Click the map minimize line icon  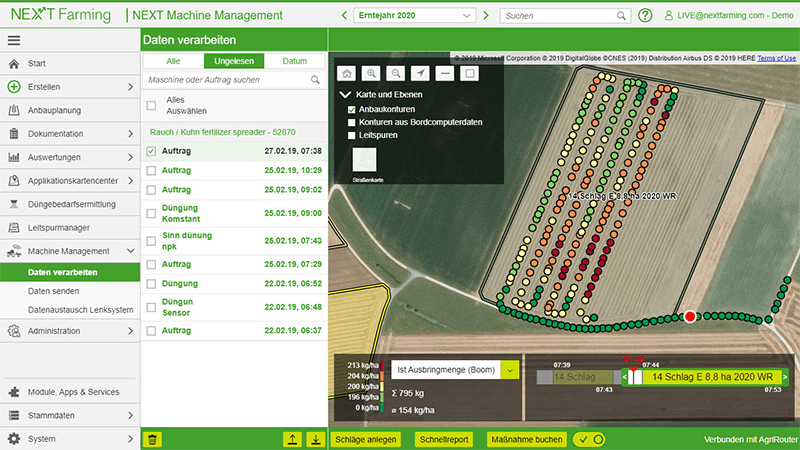click(445, 73)
